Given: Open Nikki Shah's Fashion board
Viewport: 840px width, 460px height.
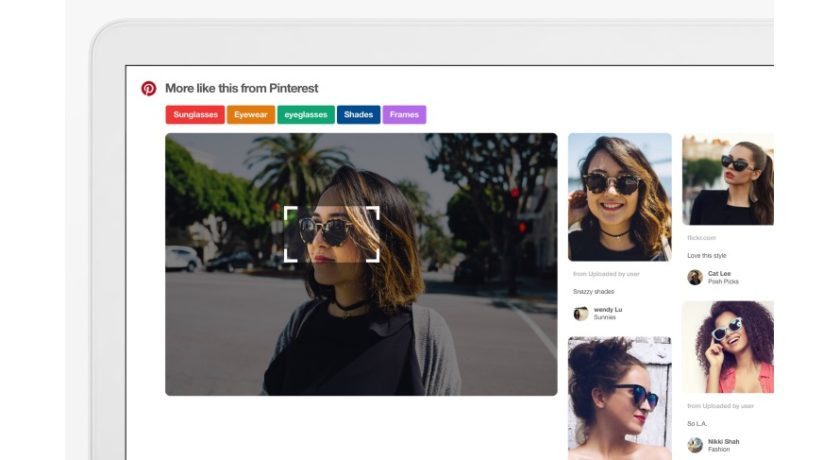Looking at the screenshot, I should coord(719,449).
